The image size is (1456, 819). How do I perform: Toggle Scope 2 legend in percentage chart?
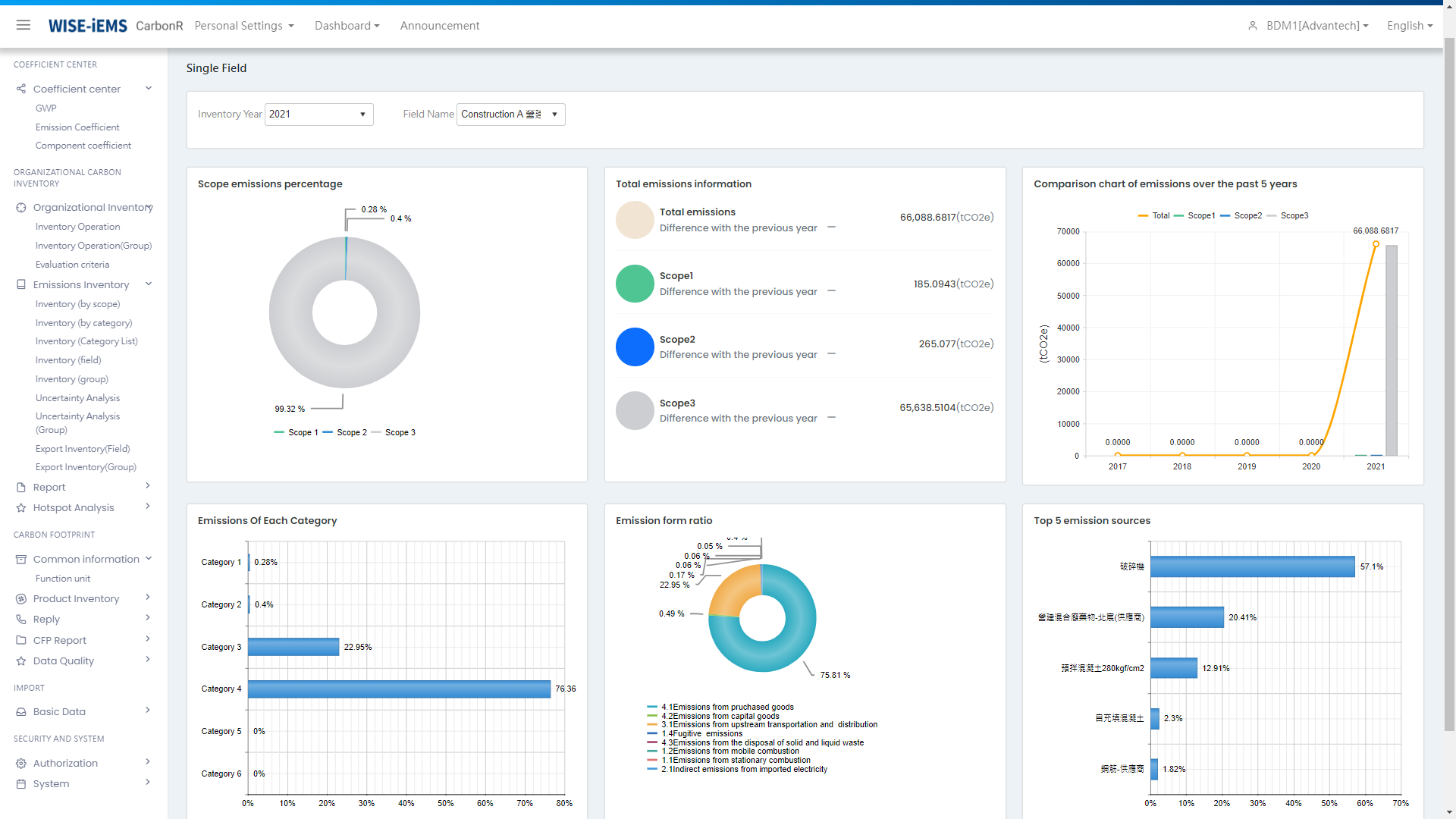(x=344, y=432)
